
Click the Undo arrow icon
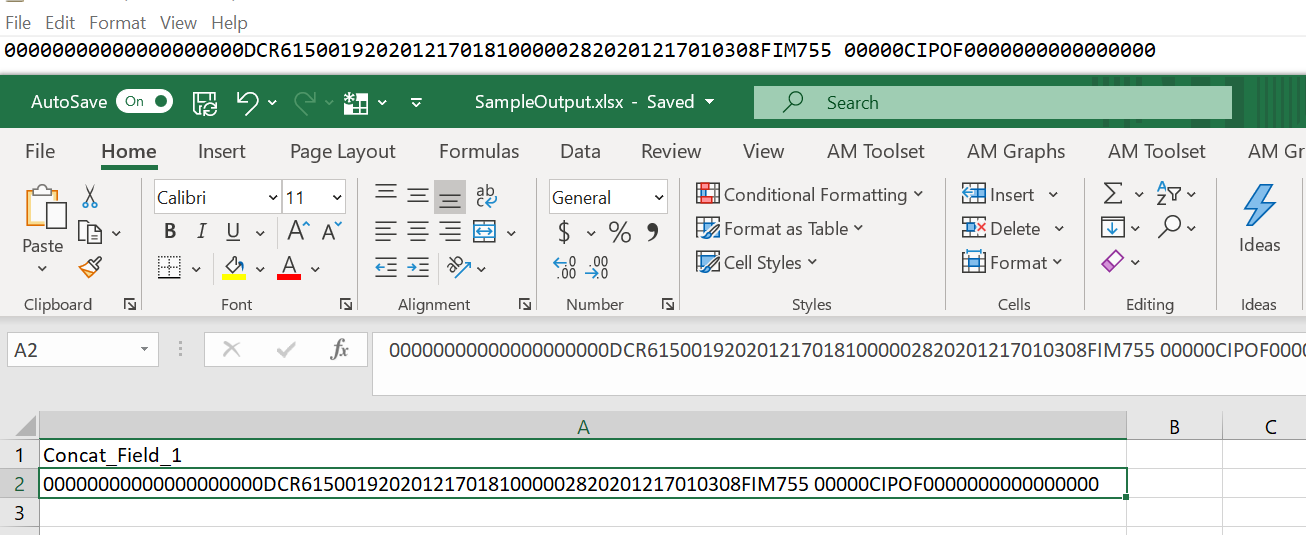(x=247, y=102)
